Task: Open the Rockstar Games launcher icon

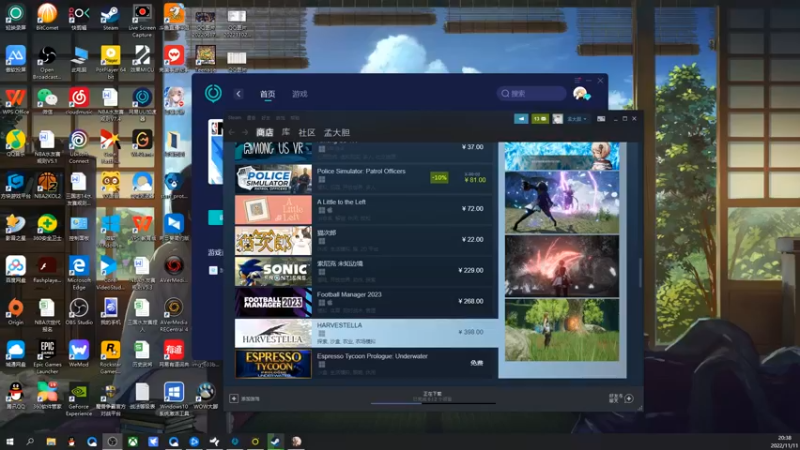Action: click(x=110, y=357)
